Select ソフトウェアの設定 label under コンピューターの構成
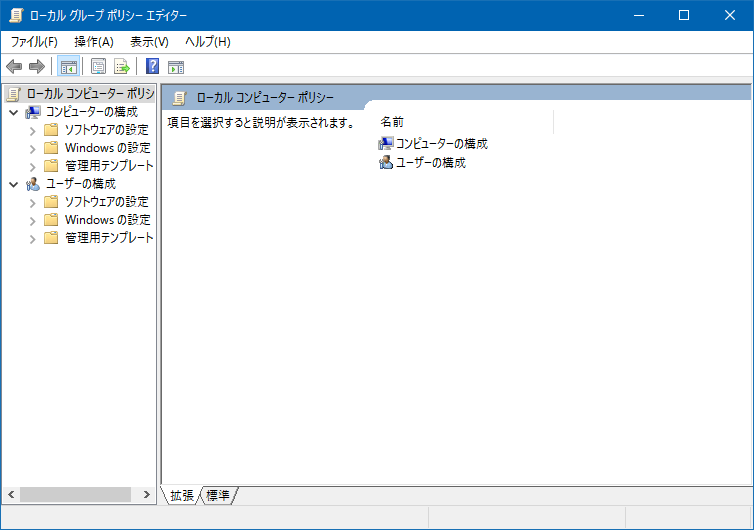 pyautogui.click(x=107, y=129)
